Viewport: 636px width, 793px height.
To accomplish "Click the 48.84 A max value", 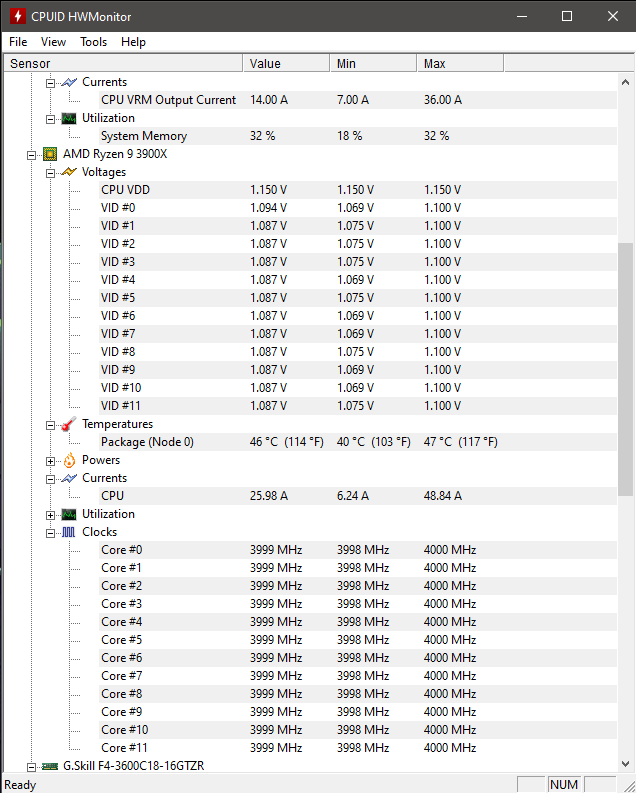I will tap(442, 496).
